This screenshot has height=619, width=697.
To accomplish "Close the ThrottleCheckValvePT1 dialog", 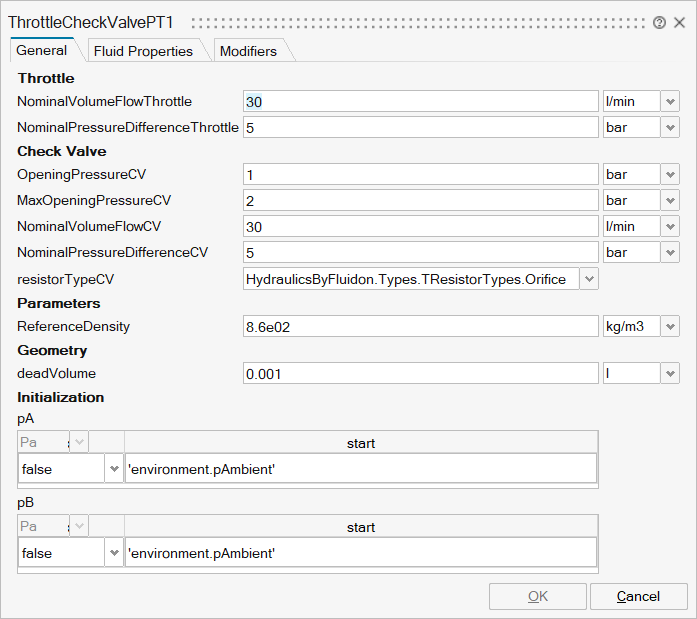I will (679, 23).
